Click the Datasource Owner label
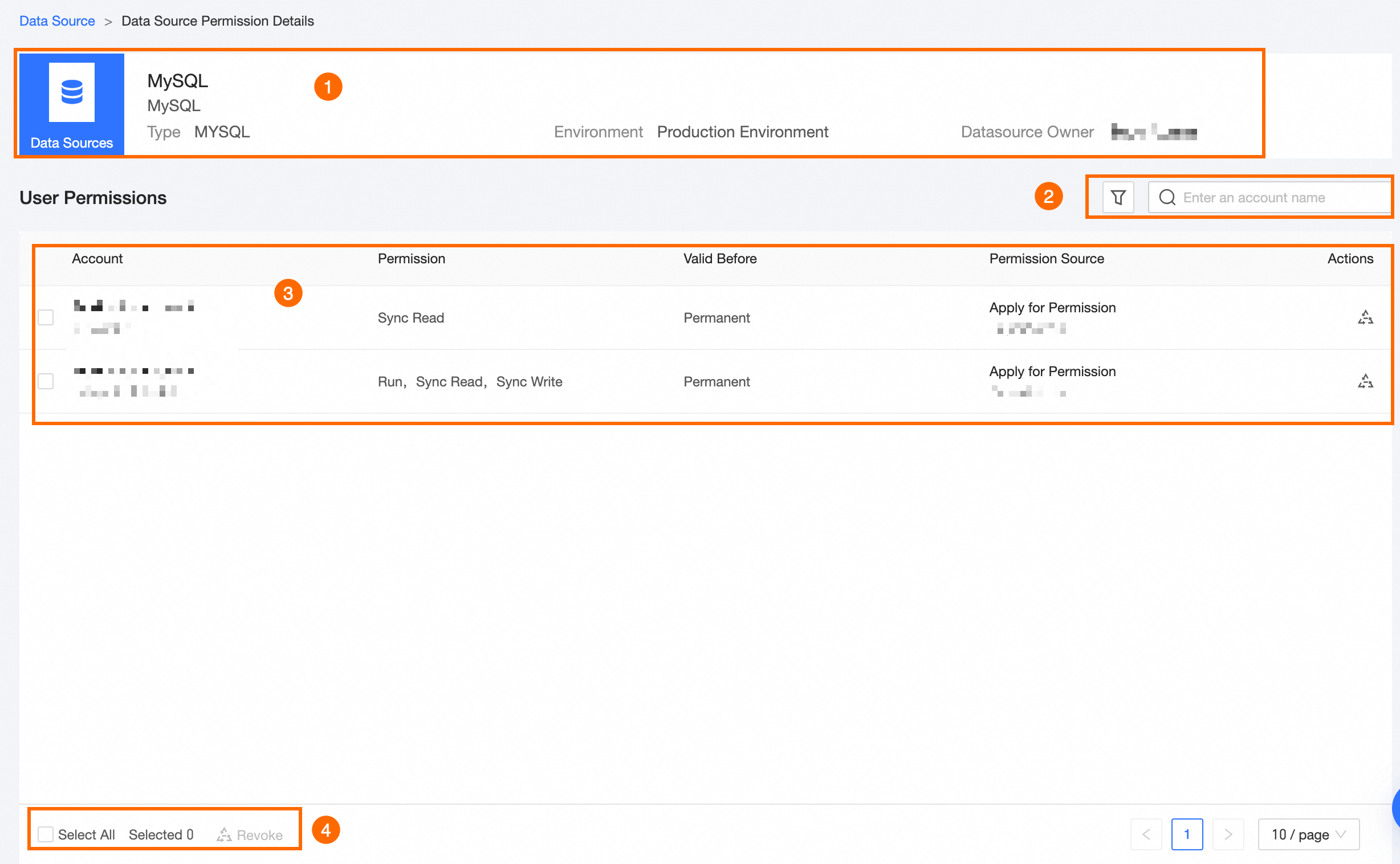 coord(1027,132)
